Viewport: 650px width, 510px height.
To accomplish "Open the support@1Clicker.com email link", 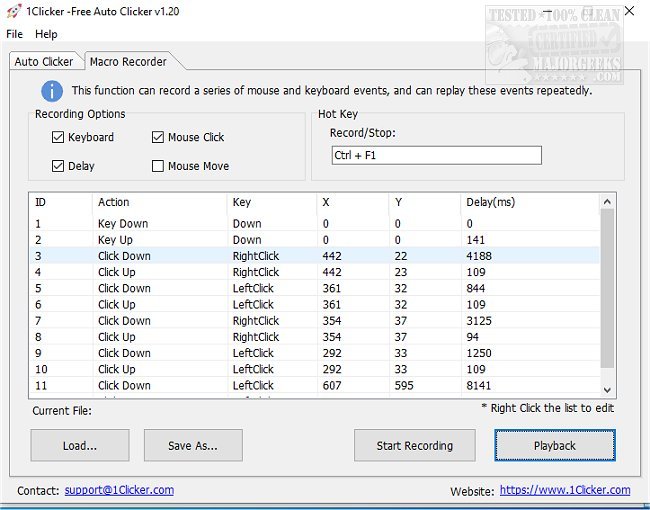I will [x=119, y=490].
